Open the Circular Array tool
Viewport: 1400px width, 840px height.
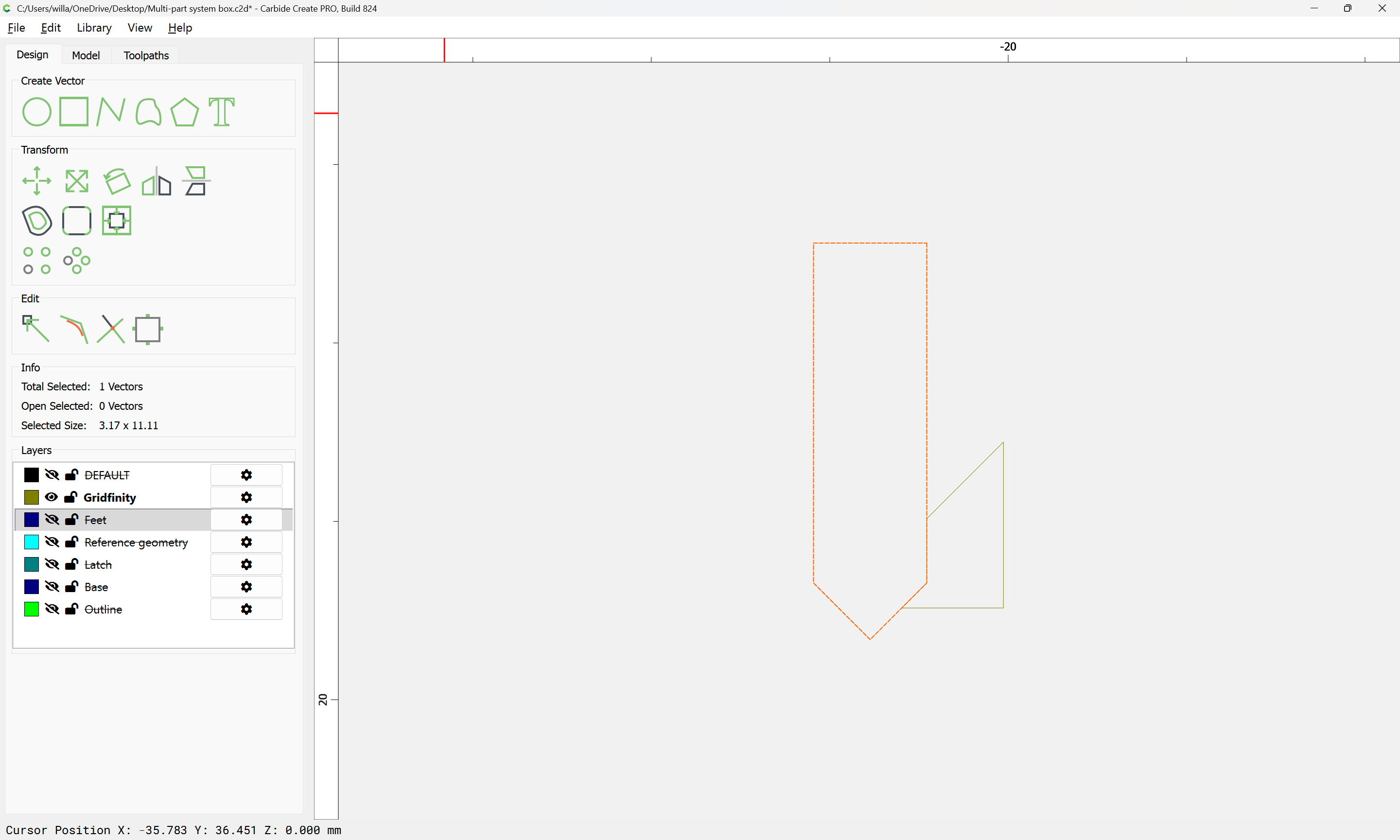click(x=76, y=261)
